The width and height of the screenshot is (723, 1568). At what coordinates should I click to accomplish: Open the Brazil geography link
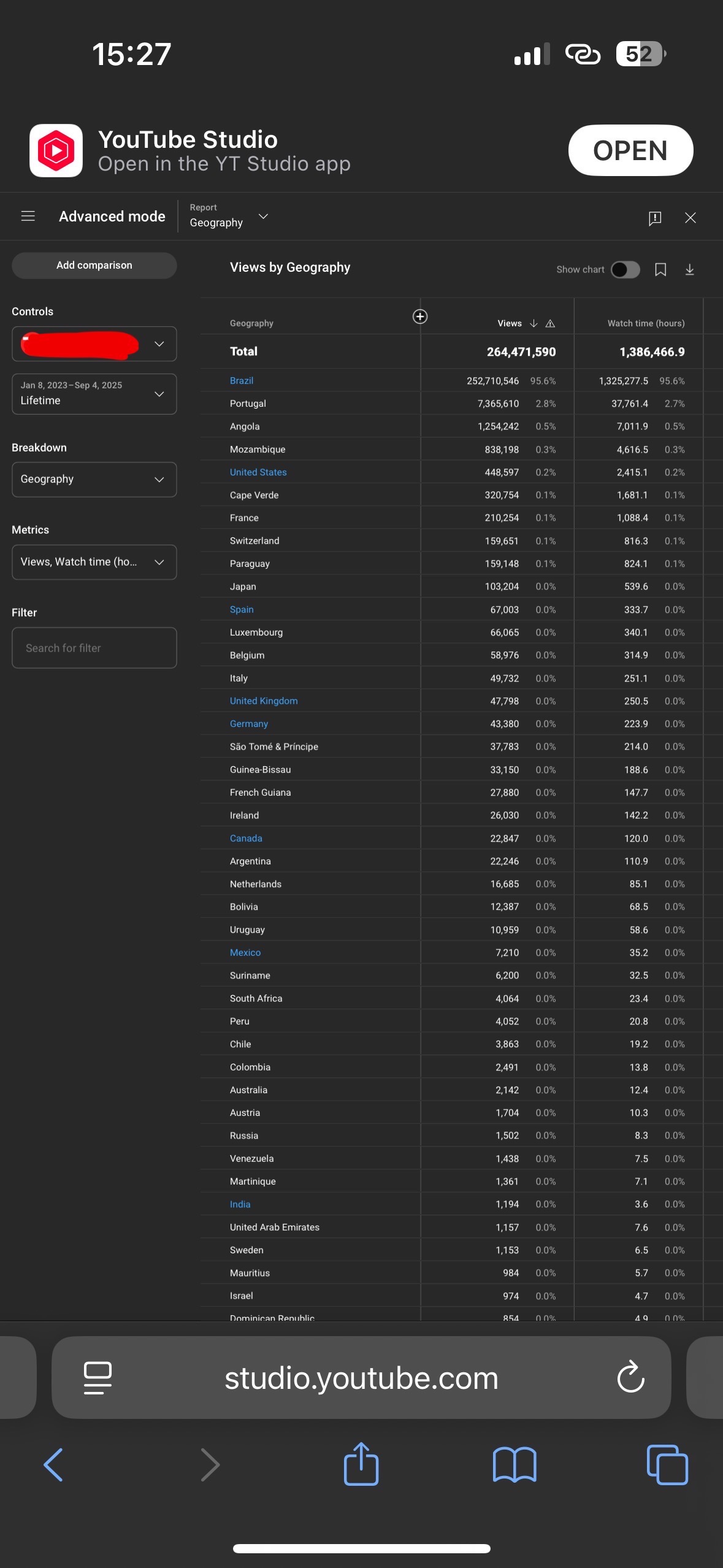pos(242,381)
